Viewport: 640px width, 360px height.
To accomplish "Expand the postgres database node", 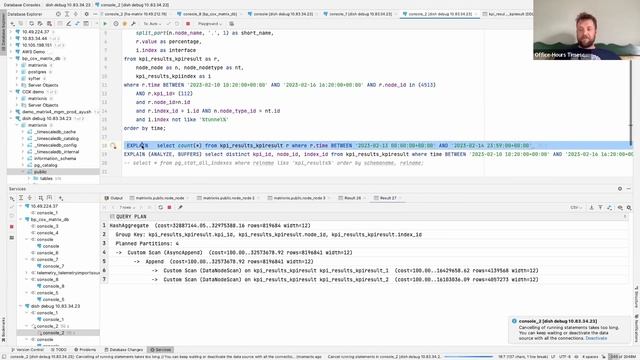I will 17,72.
